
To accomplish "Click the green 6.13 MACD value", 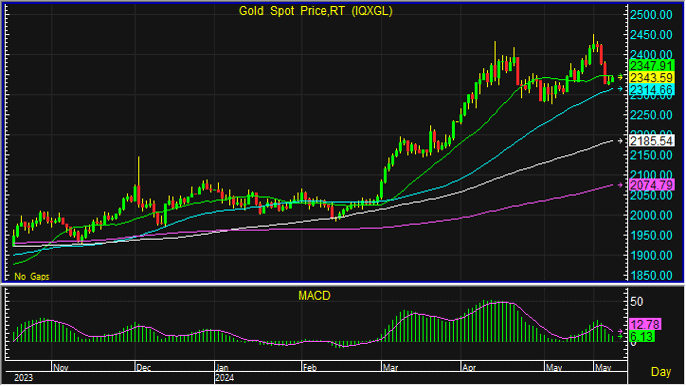I will click(642, 337).
